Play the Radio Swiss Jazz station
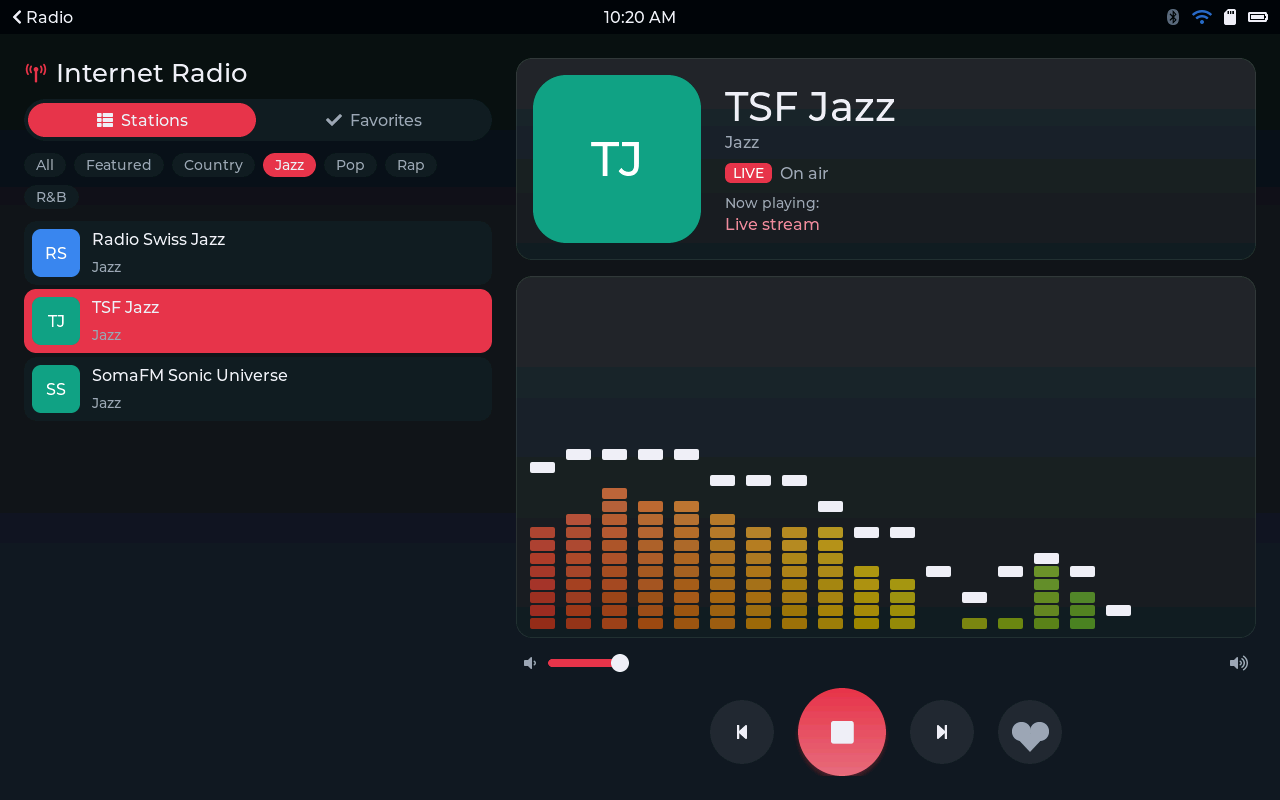 [x=258, y=253]
